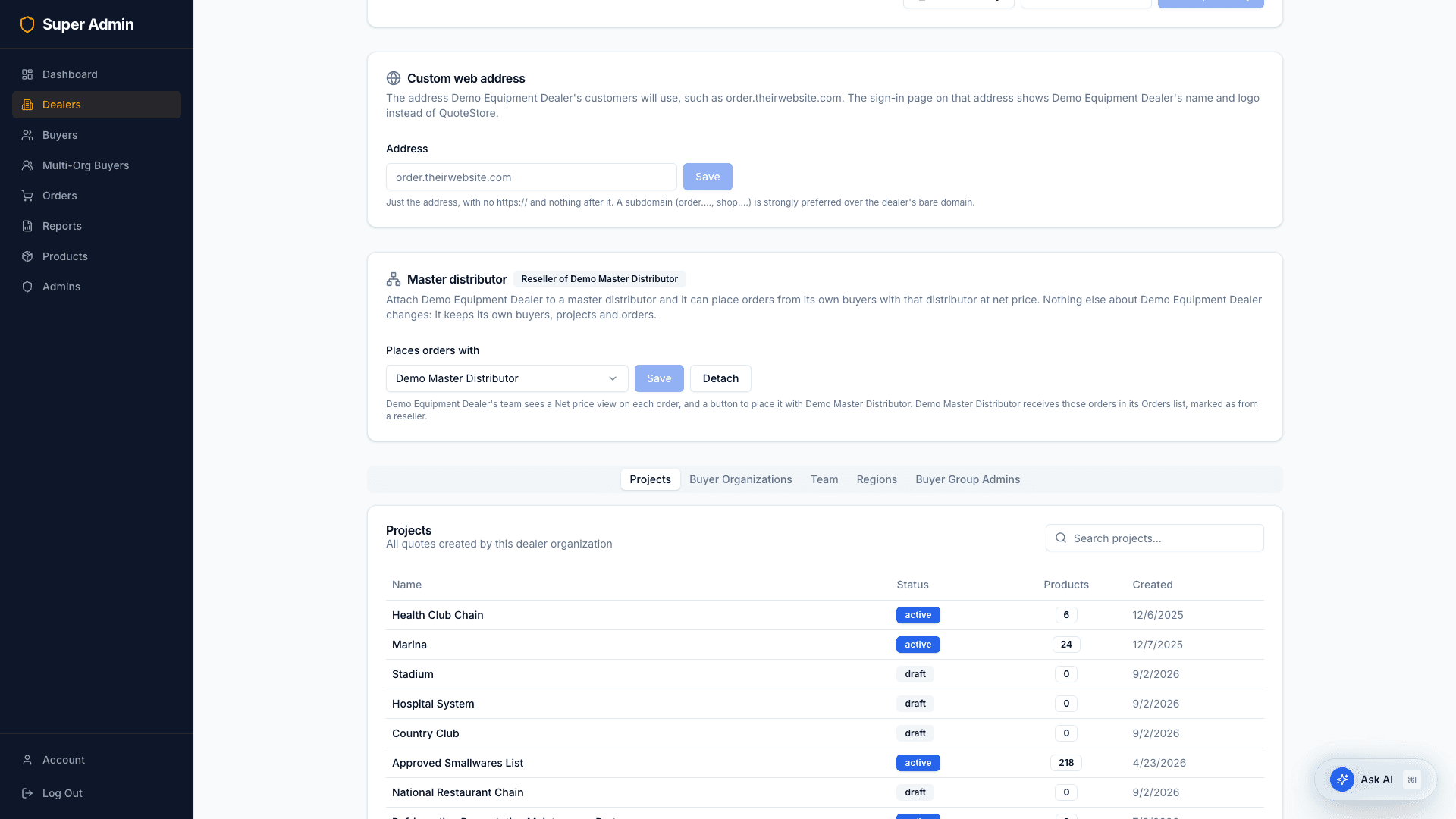
Task: Click the Status column header
Action: [912, 585]
